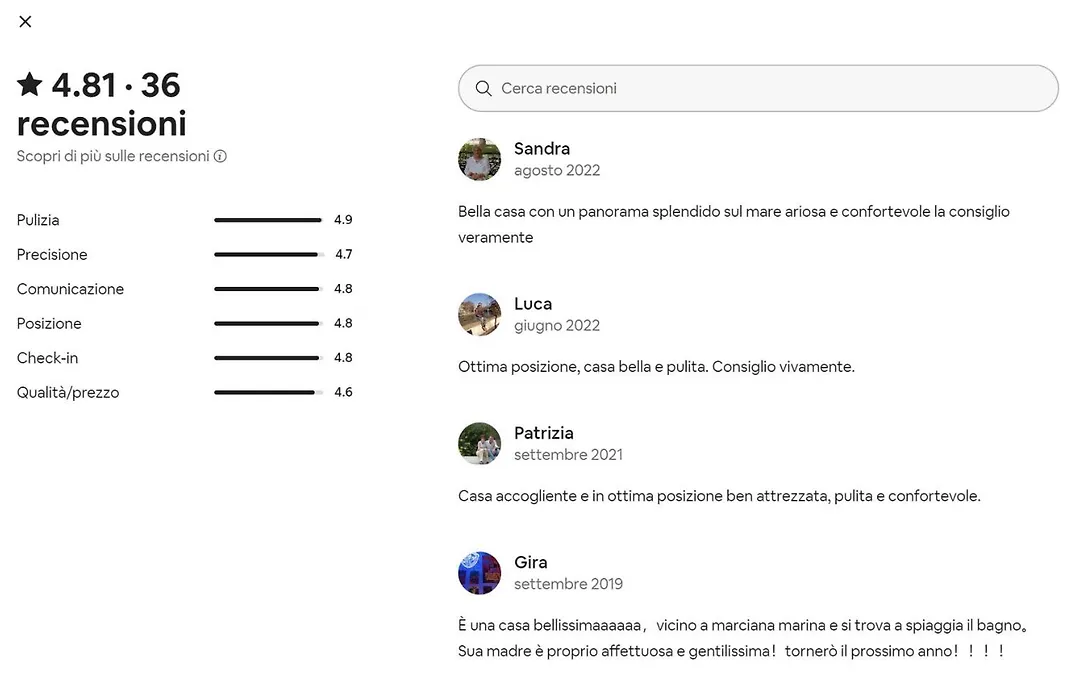Click reviewer name Gira
This screenshot has width=1080, height=700.
530,562
